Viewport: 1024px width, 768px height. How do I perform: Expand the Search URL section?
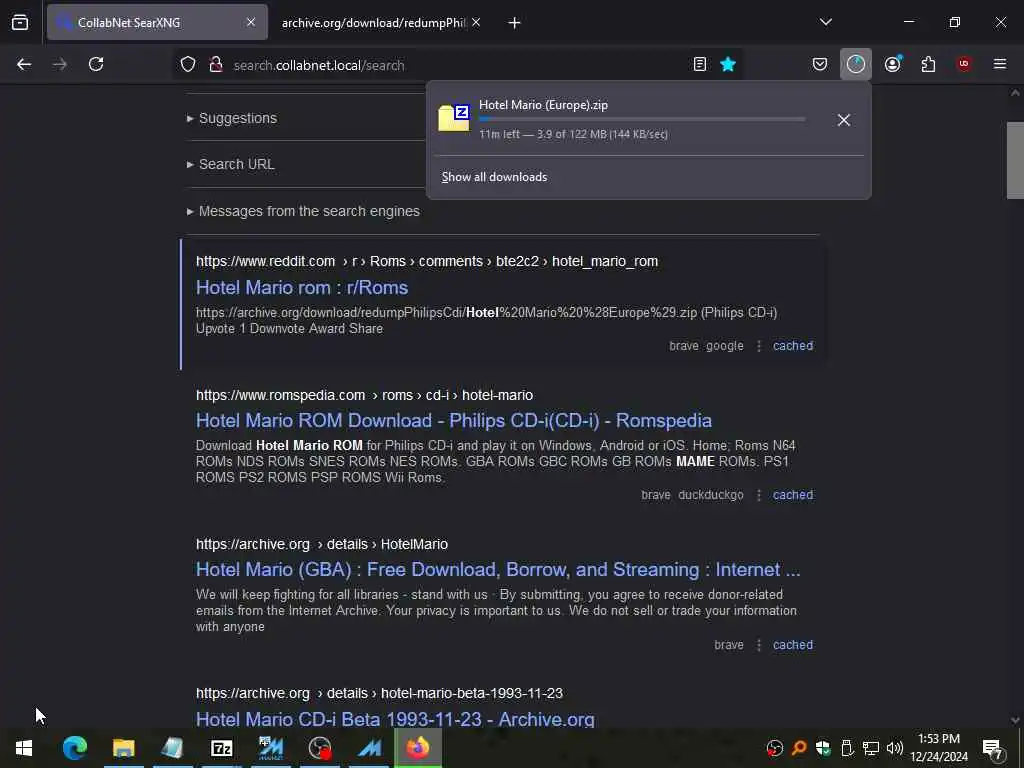point(231,165)
